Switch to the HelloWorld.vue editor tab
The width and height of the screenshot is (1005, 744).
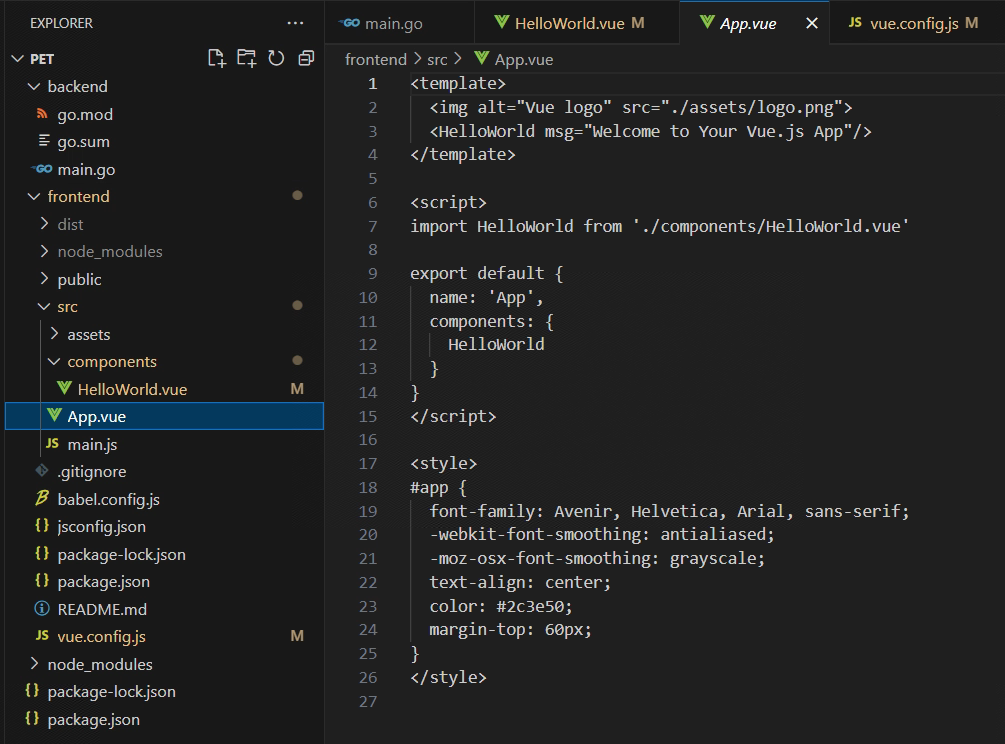[577, 23]
